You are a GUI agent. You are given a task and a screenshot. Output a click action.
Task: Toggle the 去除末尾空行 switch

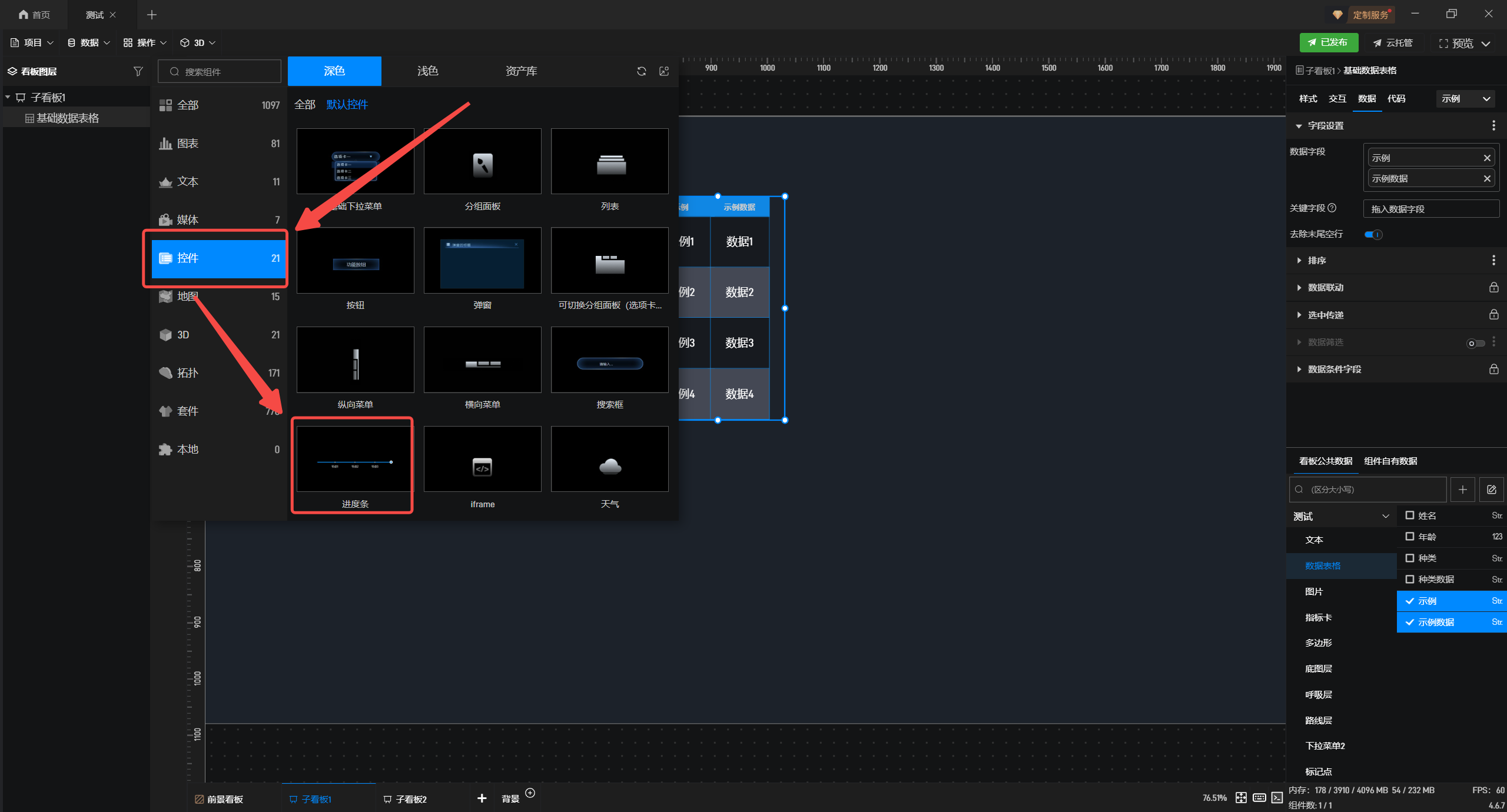pyautogui.click(x=1373, y=234)
